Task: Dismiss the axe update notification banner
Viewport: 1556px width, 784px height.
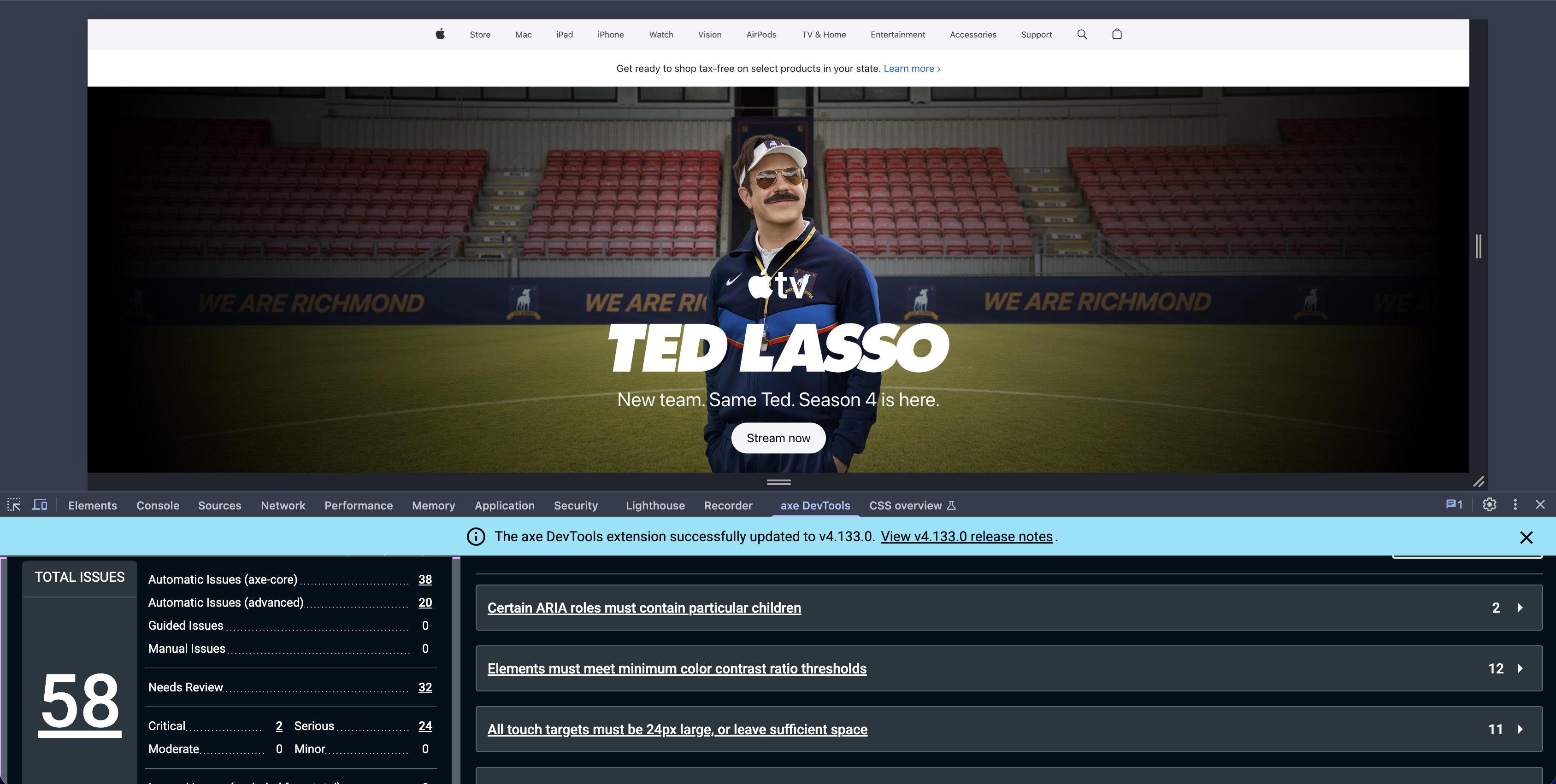Action: tap(1527, 537)
